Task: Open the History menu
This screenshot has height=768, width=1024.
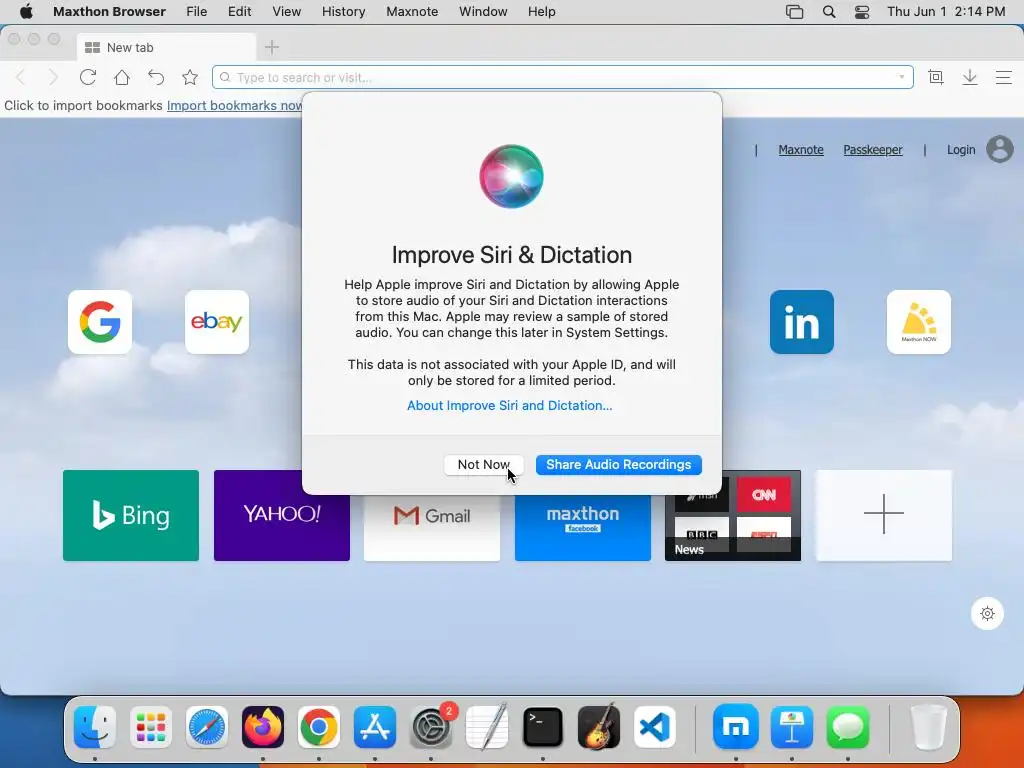Action: [344, 12]
